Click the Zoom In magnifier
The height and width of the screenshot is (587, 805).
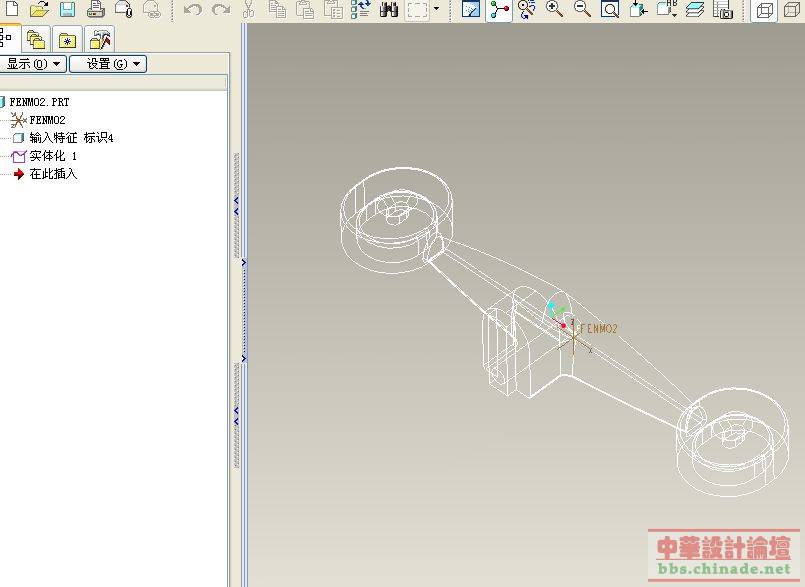[555, 10]
